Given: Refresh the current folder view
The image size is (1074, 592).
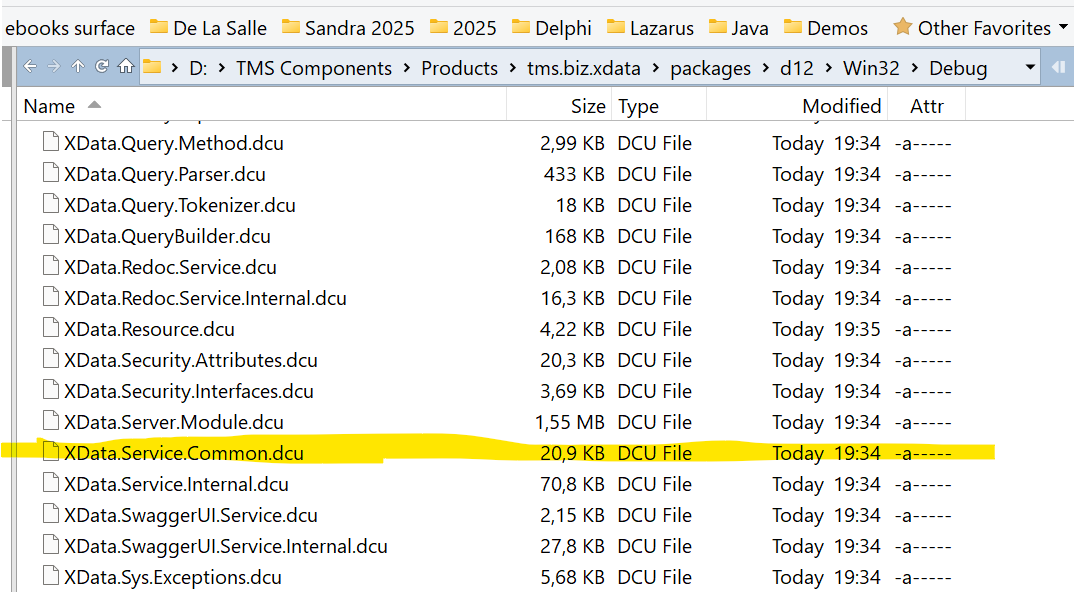Looking at the screenshot, I should point(101,67).
